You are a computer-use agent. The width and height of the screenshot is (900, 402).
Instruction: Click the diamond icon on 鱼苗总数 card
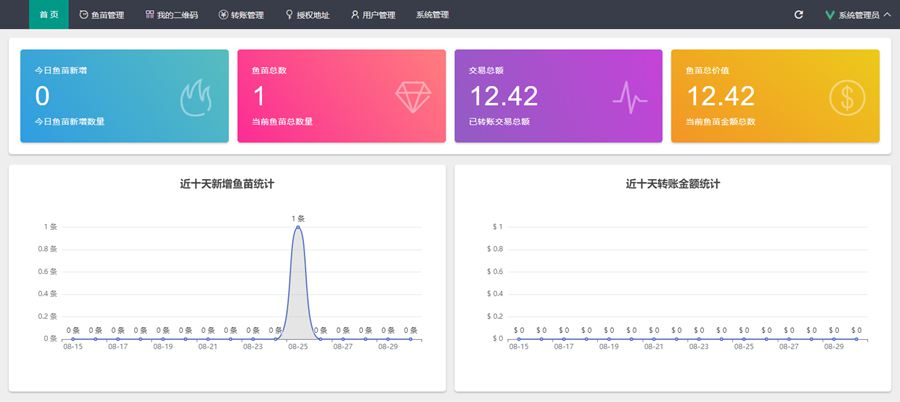coord(413,97)
